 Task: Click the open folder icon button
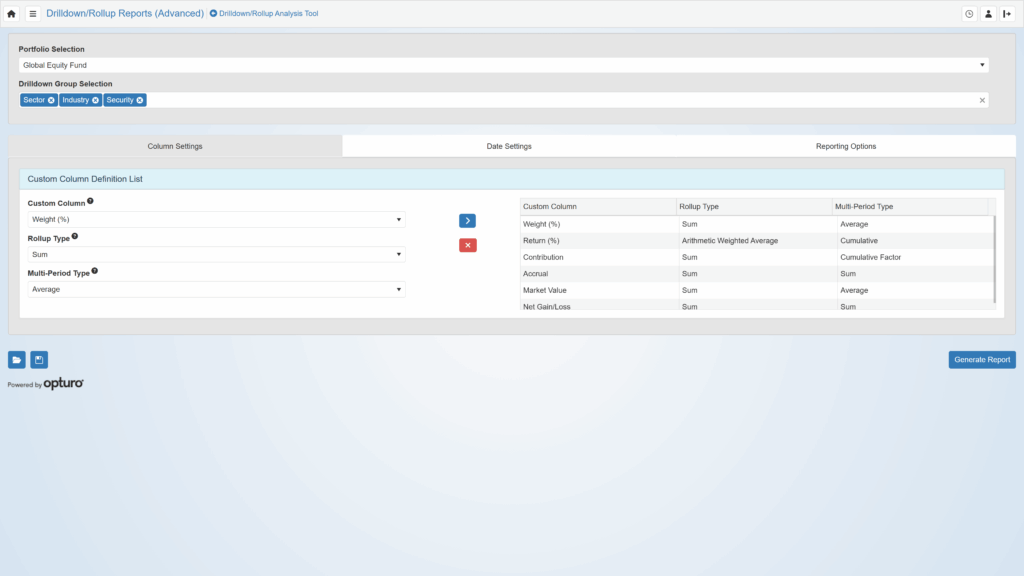coord(17,360)
